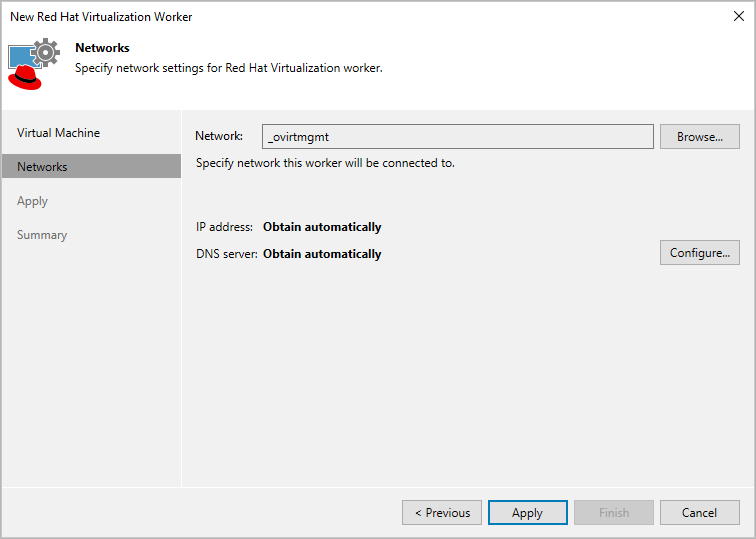Go to the Apply wizard step

pos(32,201)
